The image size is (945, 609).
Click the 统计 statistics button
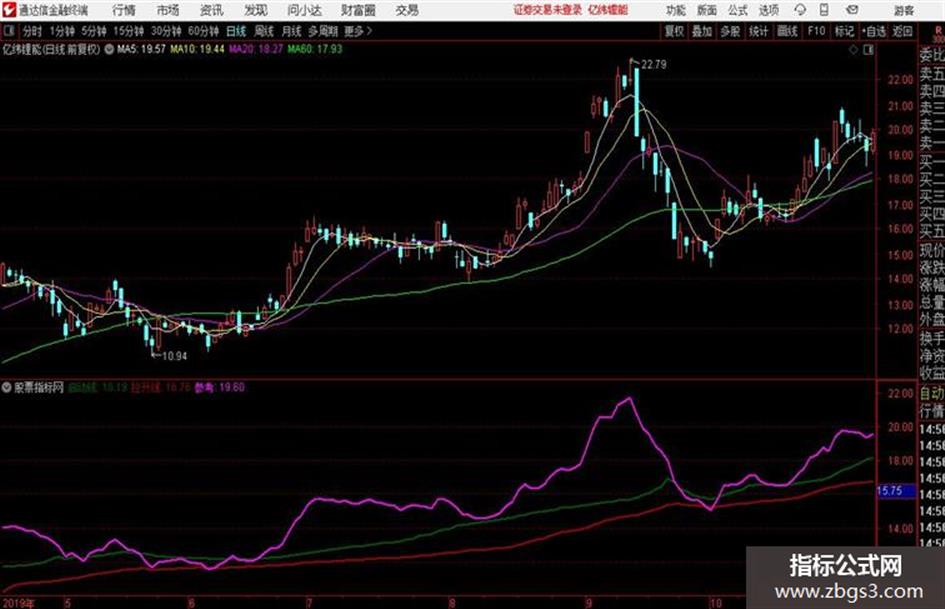[758, 31]
